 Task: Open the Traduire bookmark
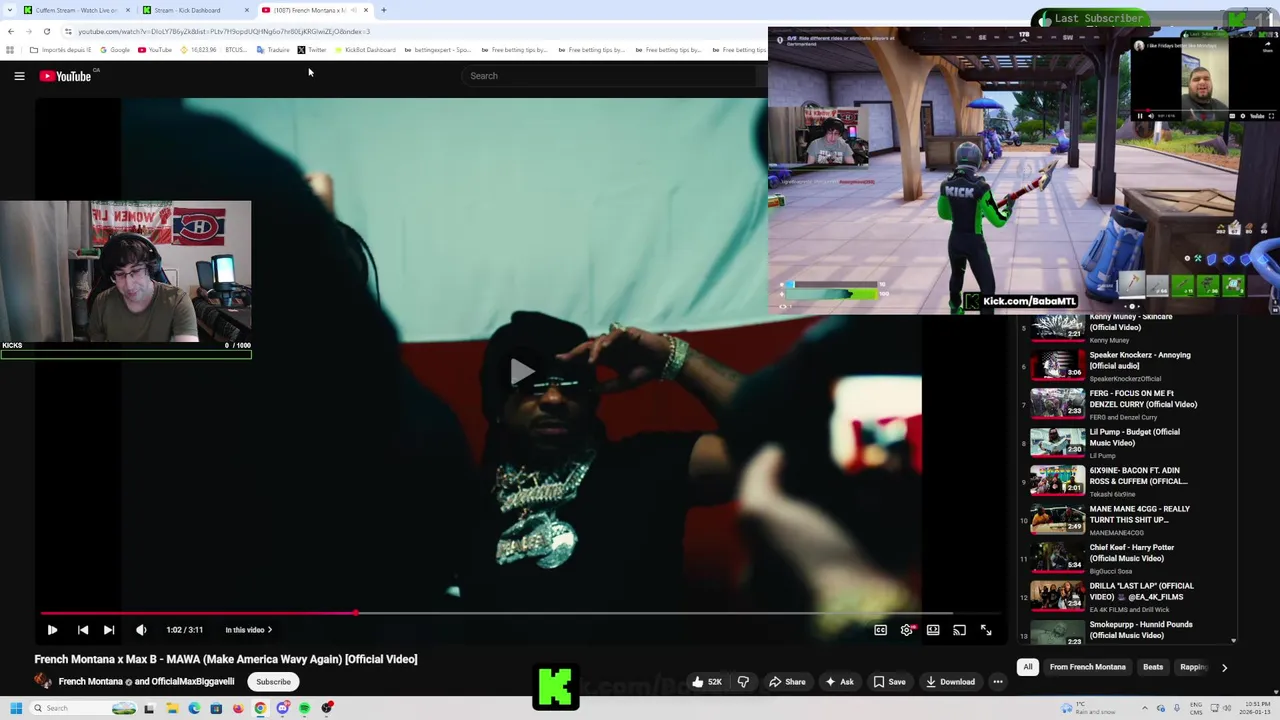coord(273,50)
